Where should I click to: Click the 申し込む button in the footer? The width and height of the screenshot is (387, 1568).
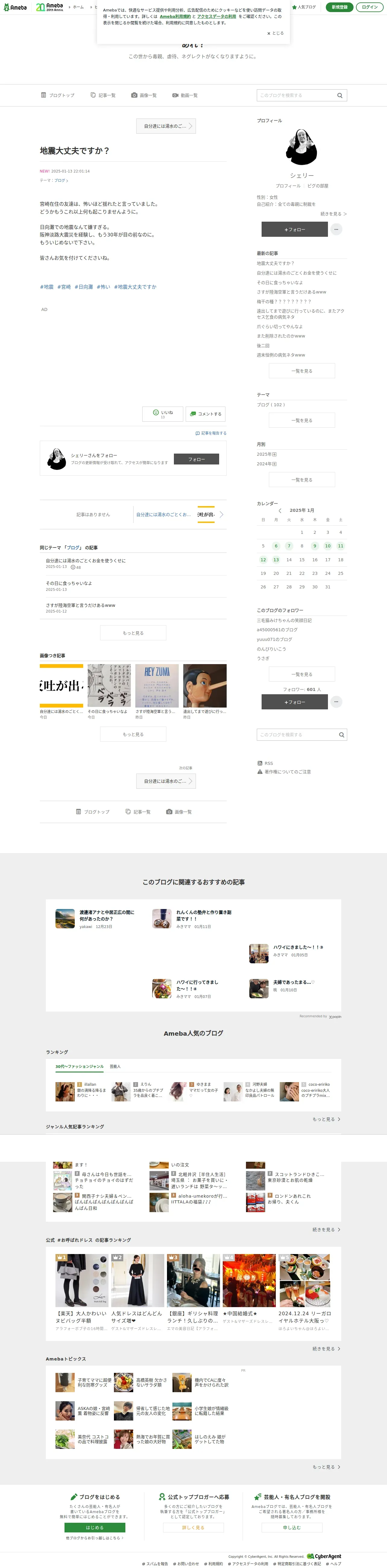[x=292, y=1528]
